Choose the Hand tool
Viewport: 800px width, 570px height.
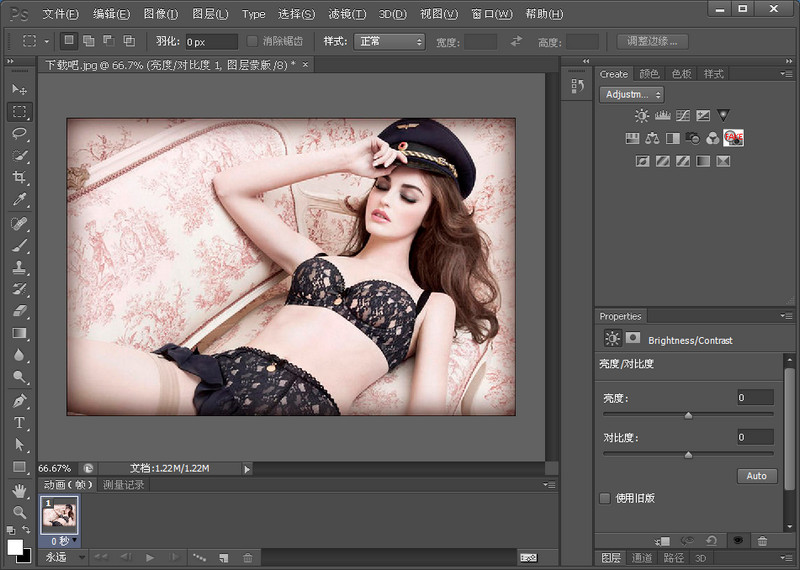pyautogui.click(x=19, y=490)
